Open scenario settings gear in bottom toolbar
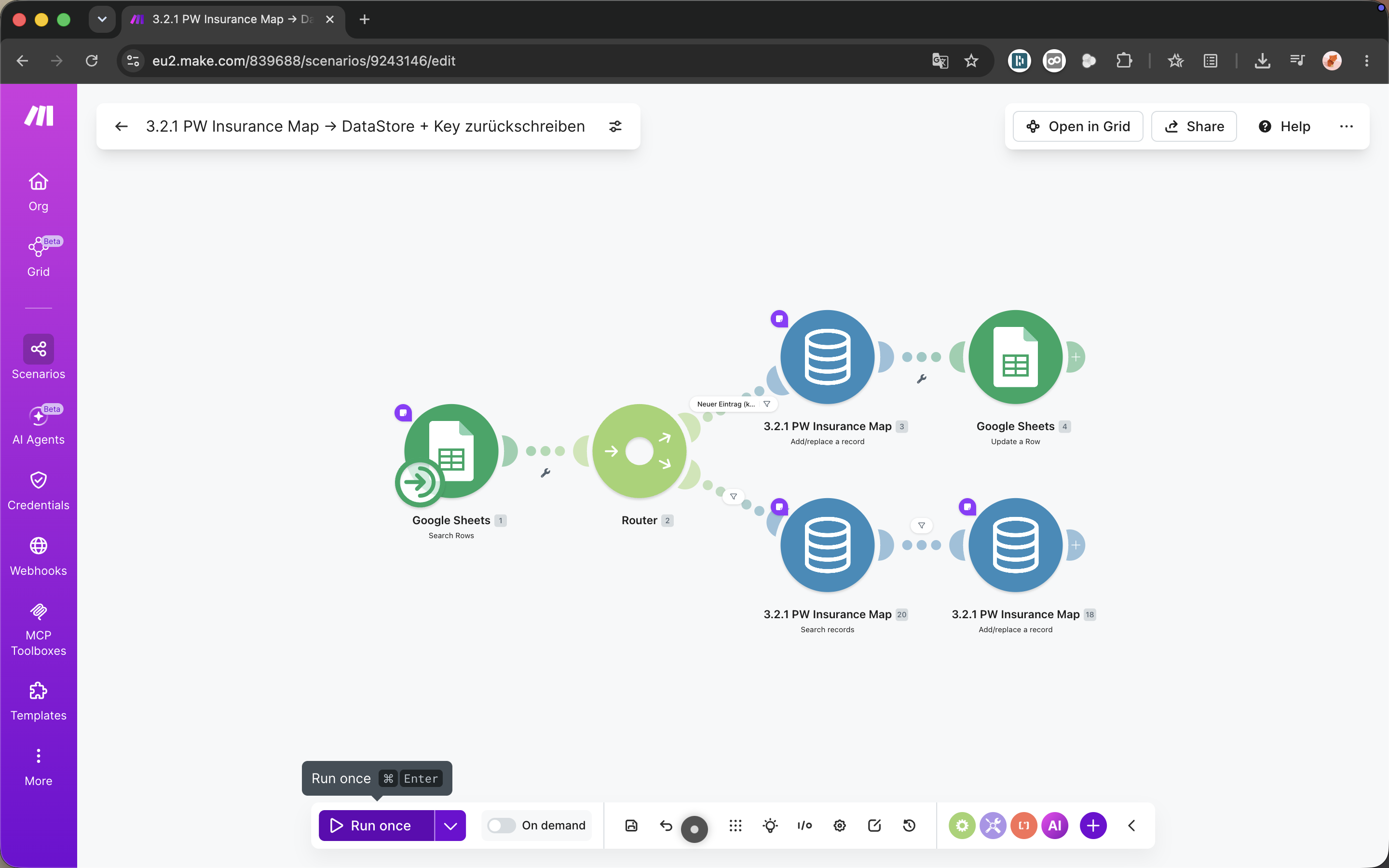The image size is (1389, 868). click(x=840, y=826)
